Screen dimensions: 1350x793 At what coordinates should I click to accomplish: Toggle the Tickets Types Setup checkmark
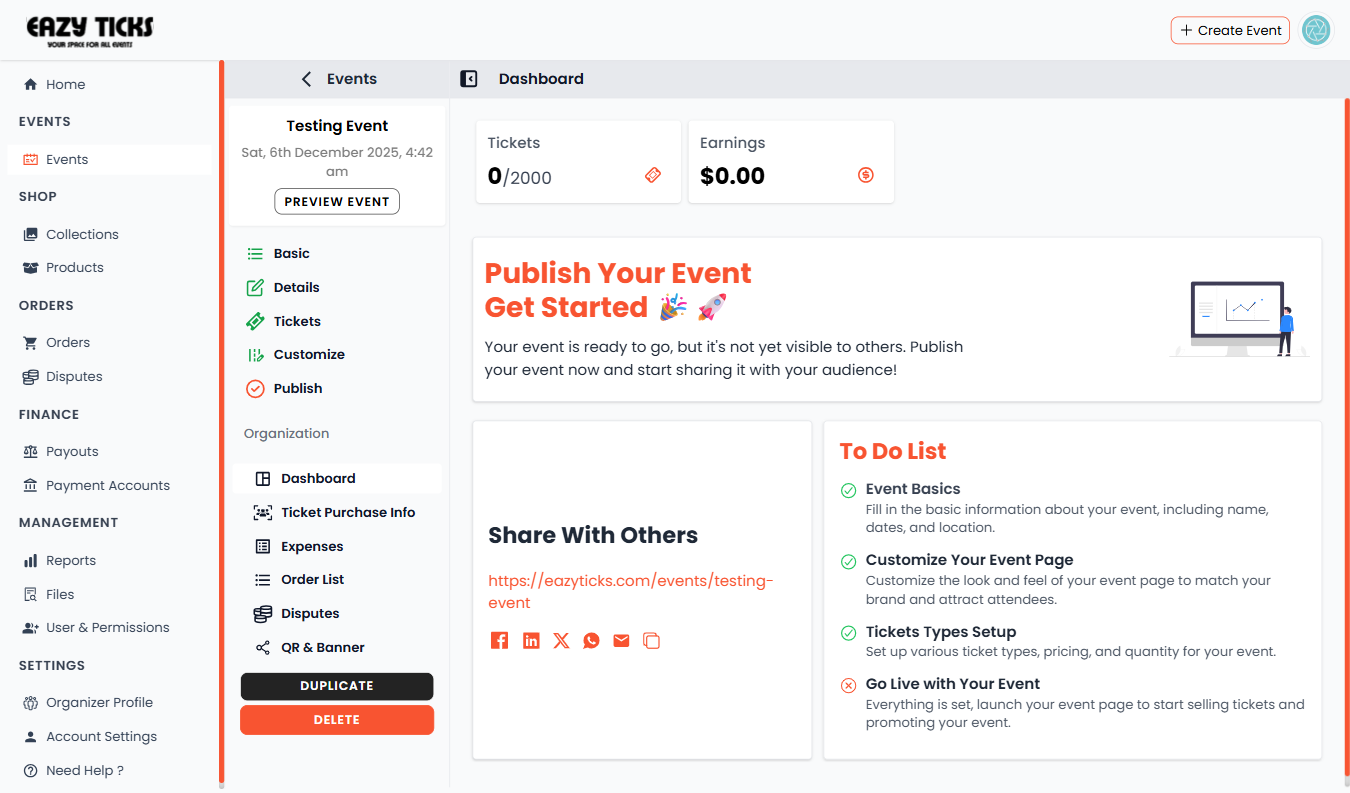[848, 632]
